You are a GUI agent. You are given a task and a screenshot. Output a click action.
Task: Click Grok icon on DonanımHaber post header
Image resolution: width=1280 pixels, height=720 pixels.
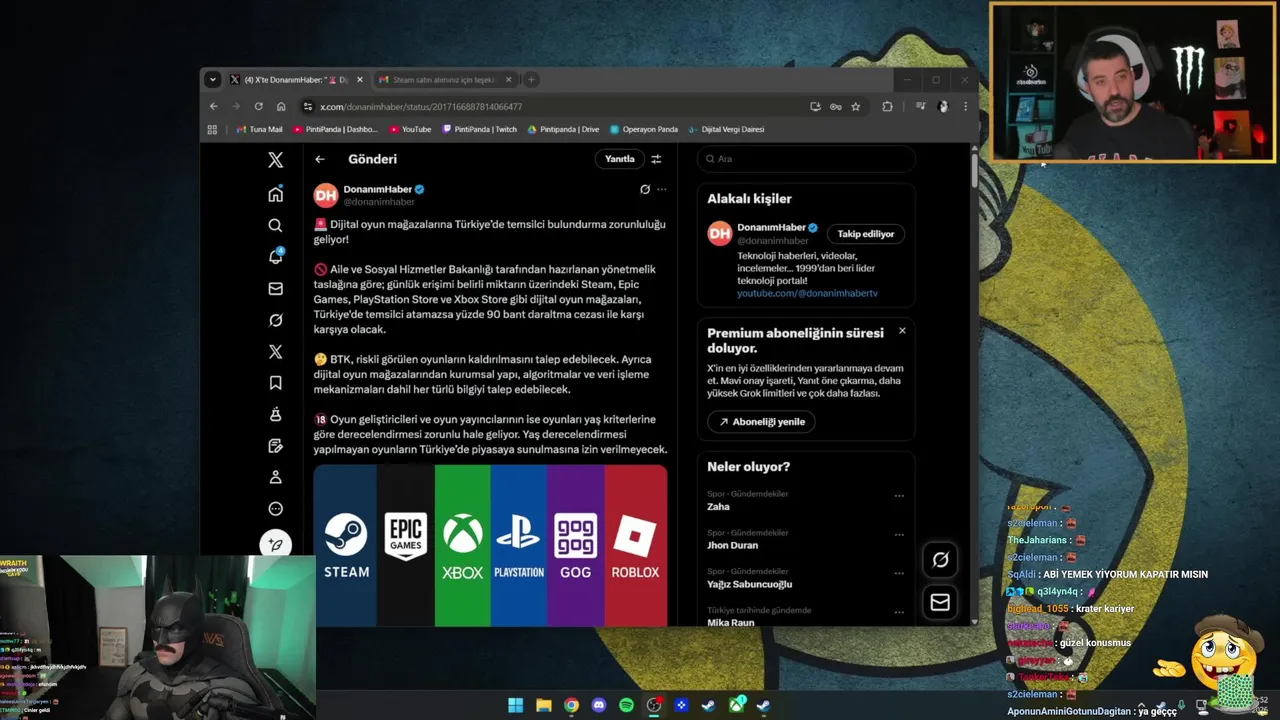[645, 189]
